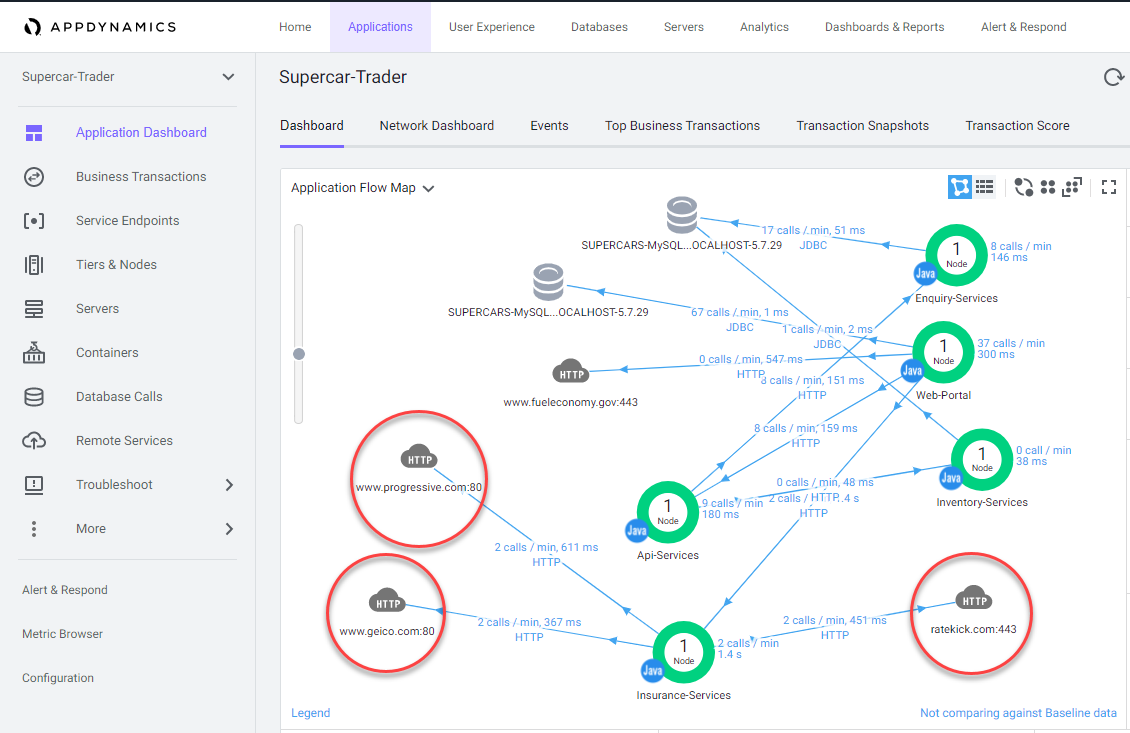This screenshot has height=733, width=1130.
Task: Click the Servers sidebar icon
Action: [34, 308]
